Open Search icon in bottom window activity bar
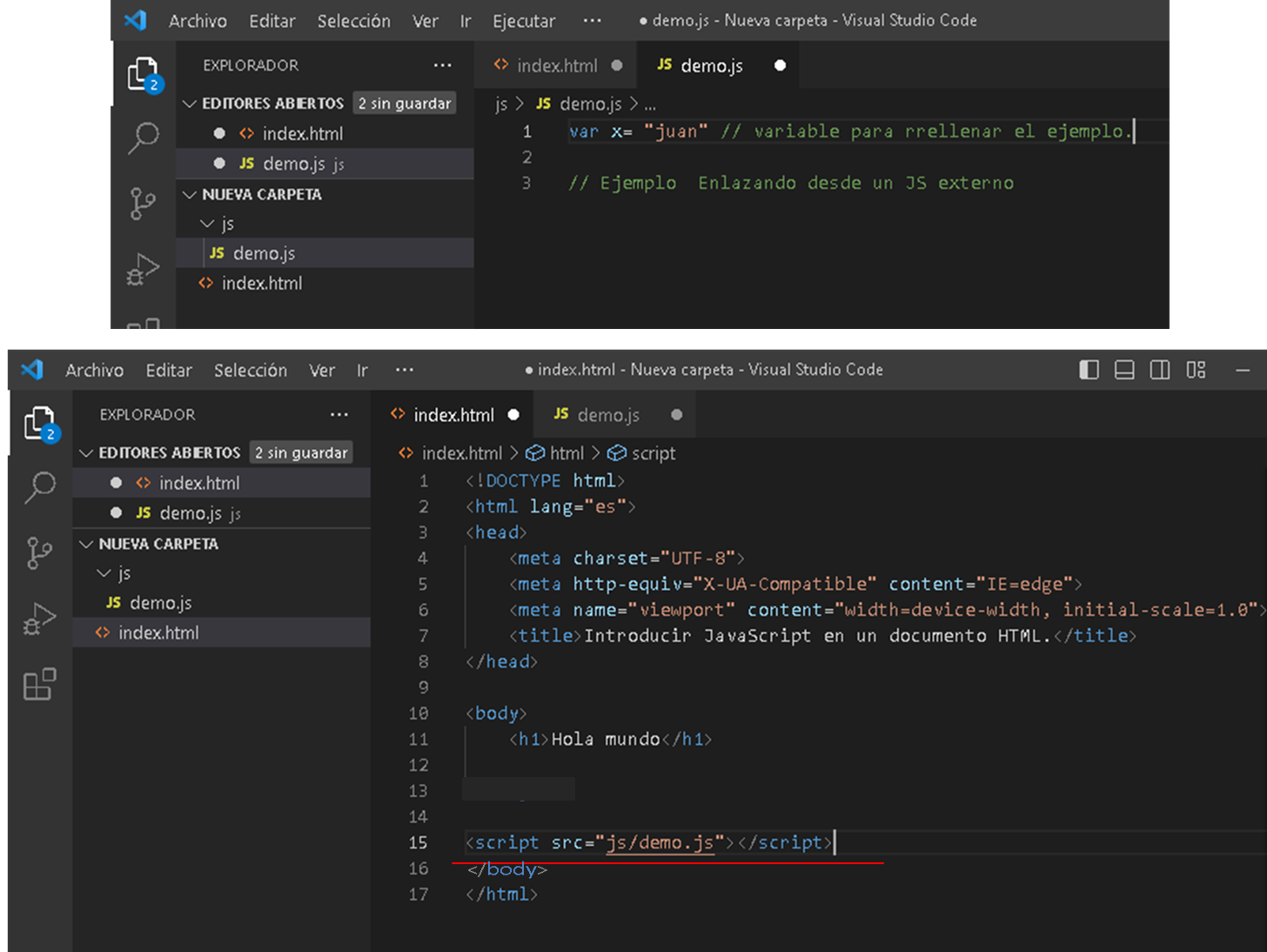 point(40,487)
